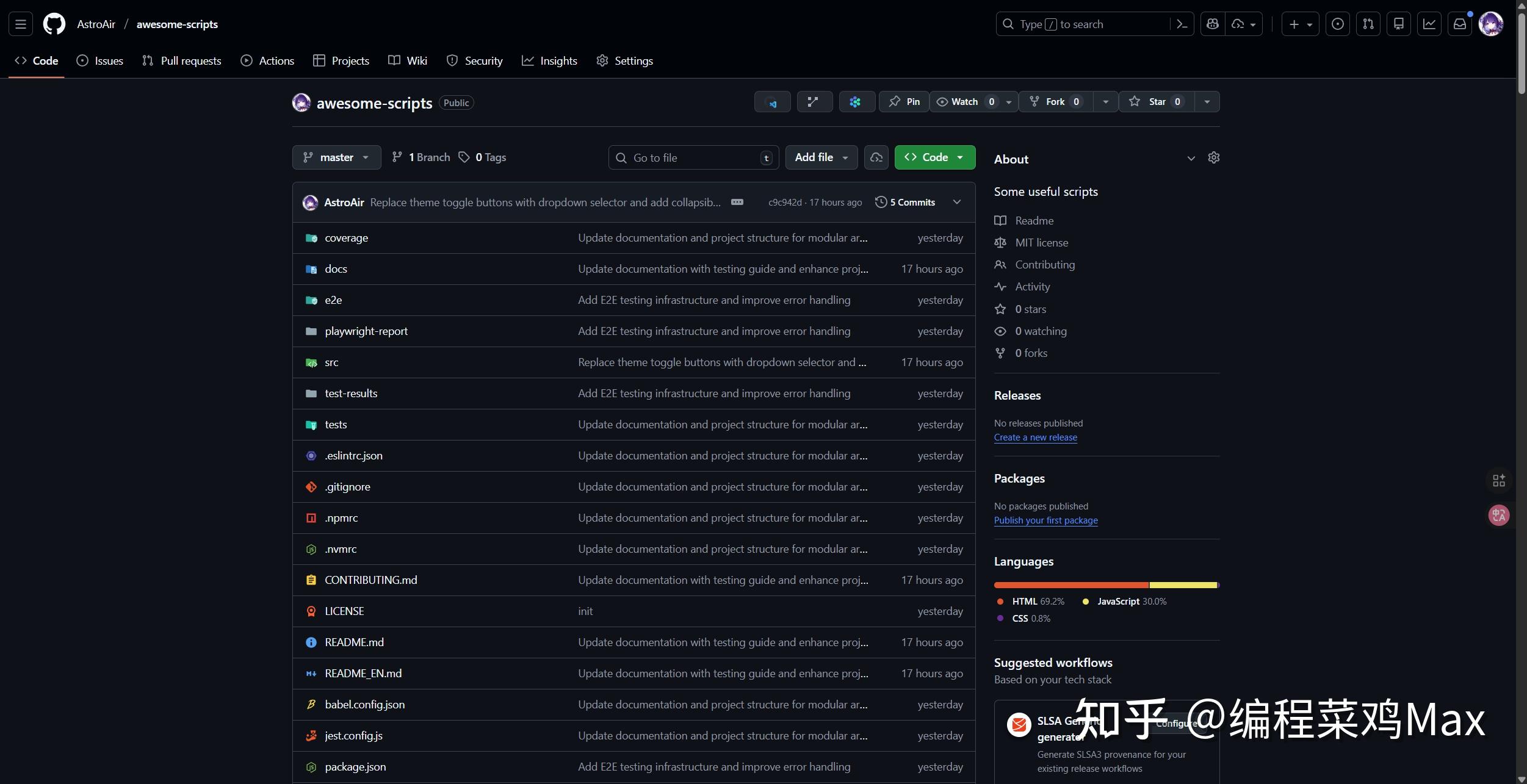Viewport: 1527px width, 784px height.
Task: Switch to the Issues tab
Action: pos(100,60)
